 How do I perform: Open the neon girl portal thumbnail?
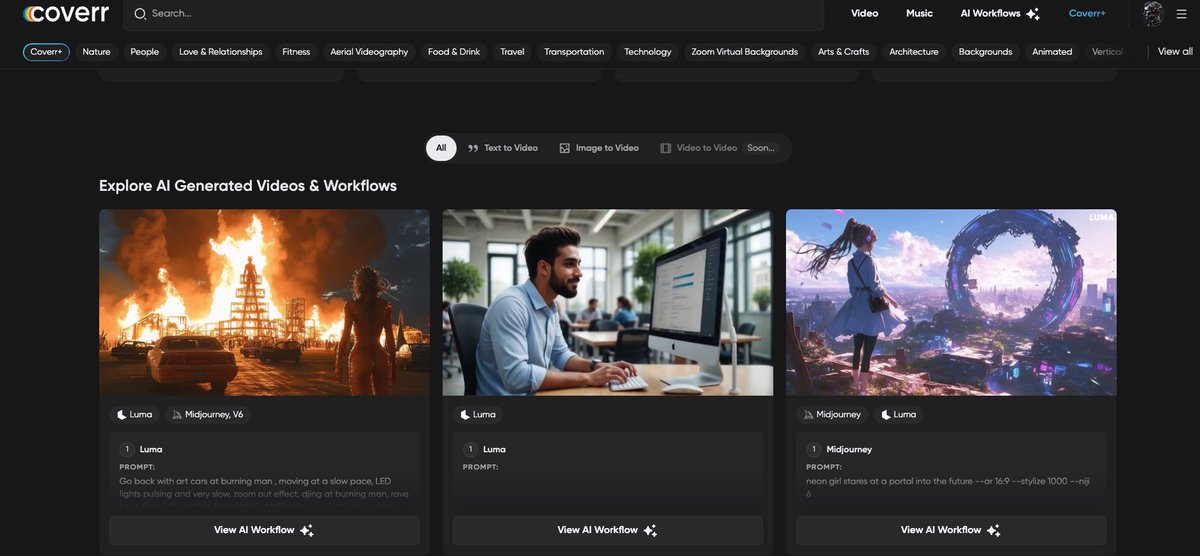point(951,302)
